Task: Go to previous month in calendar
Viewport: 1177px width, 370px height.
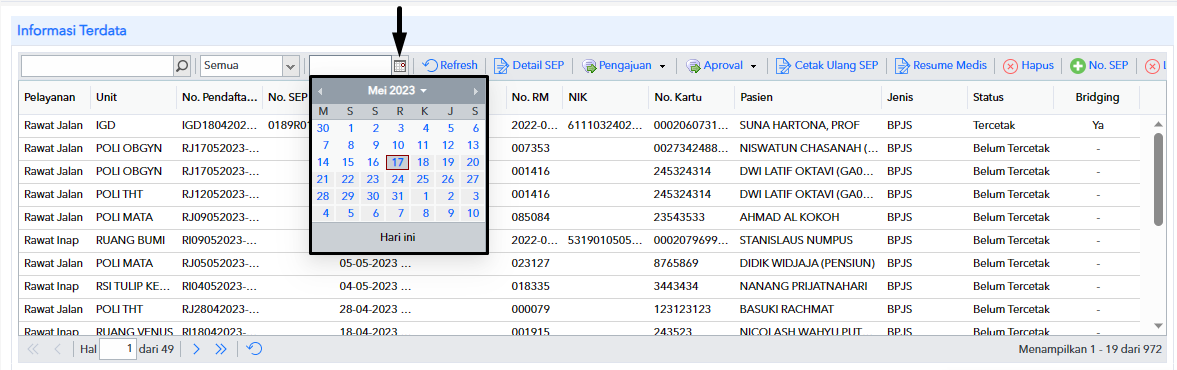Action: coord(321,91)
